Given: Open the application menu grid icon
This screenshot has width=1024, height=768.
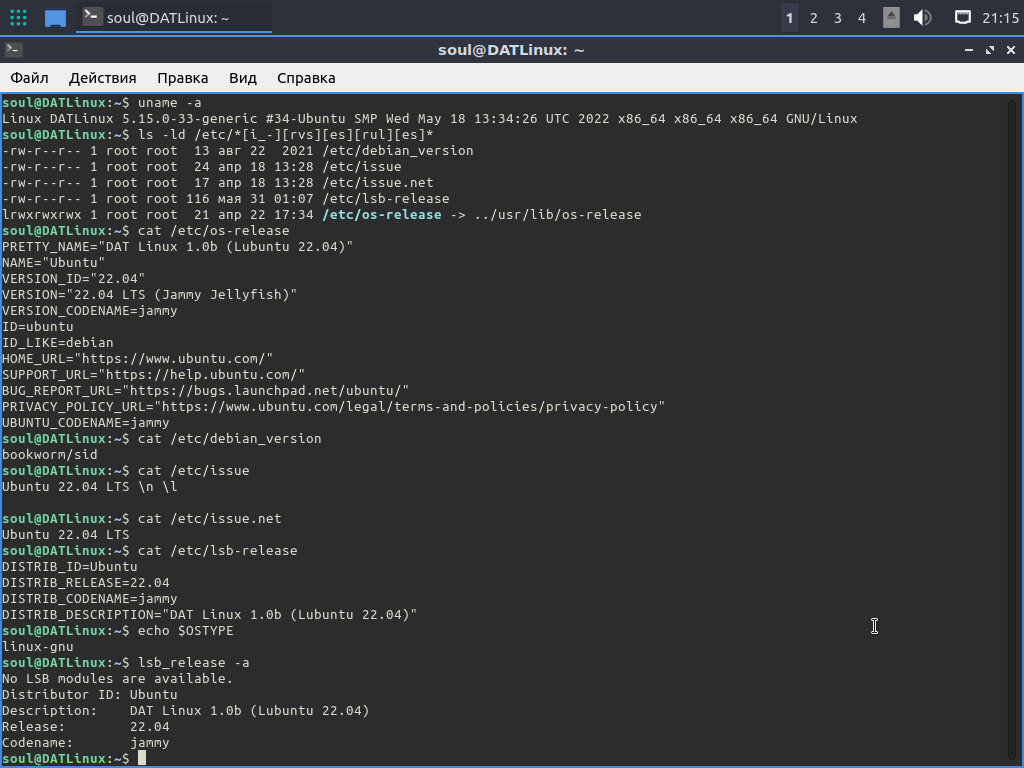Looking at the screenshot, I should pyautogui.click(x=18, y=18).
